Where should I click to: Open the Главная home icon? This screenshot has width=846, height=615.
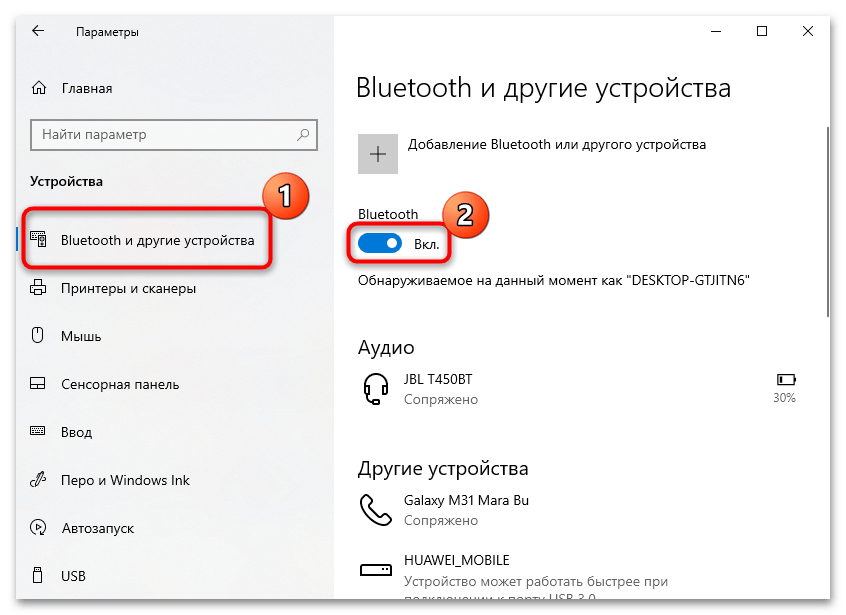pos(39,88)
